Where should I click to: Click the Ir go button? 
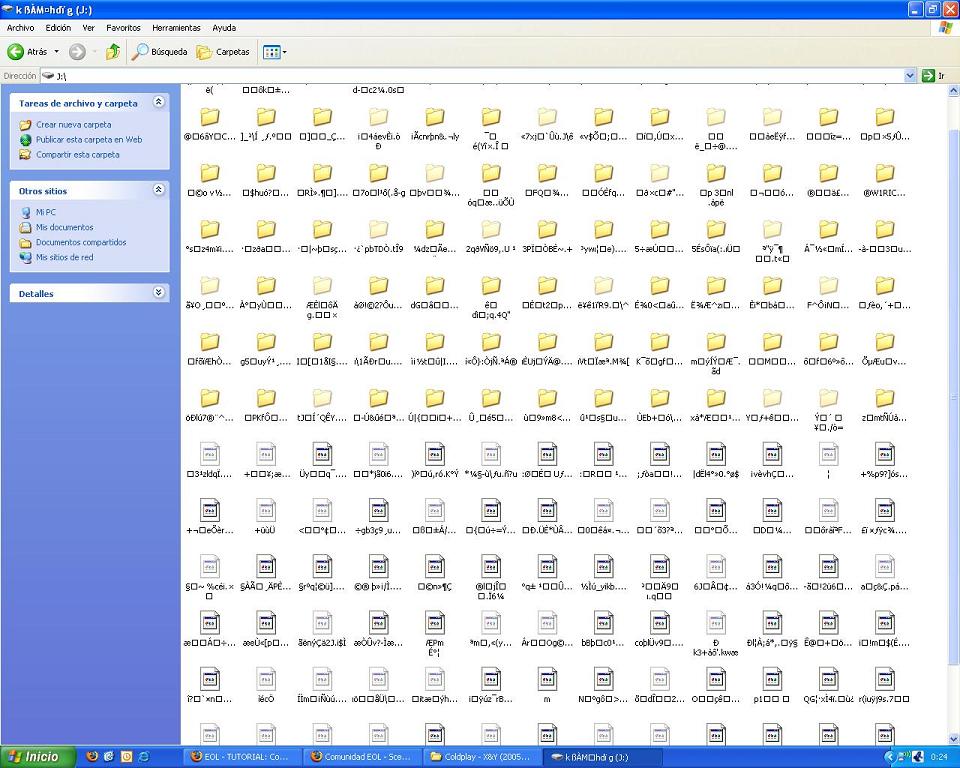933,76
